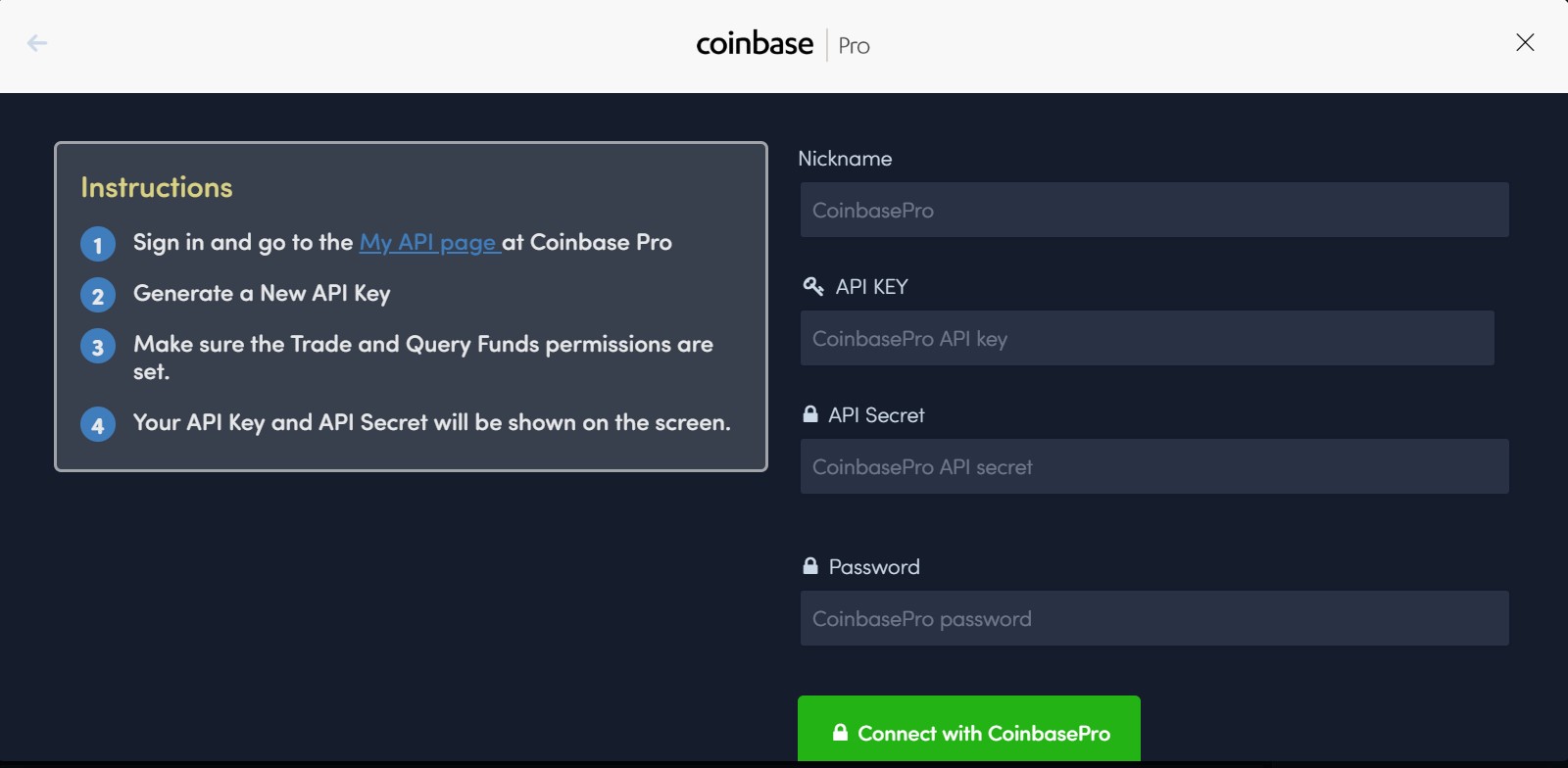The width and height of the screenshot is (1568, 768).
Task: Click the Nickname label
Action: (845, 159)
